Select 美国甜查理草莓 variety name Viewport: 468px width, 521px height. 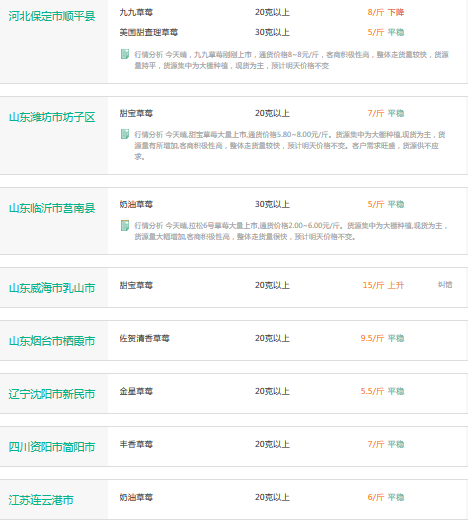(x=149, y=32)
